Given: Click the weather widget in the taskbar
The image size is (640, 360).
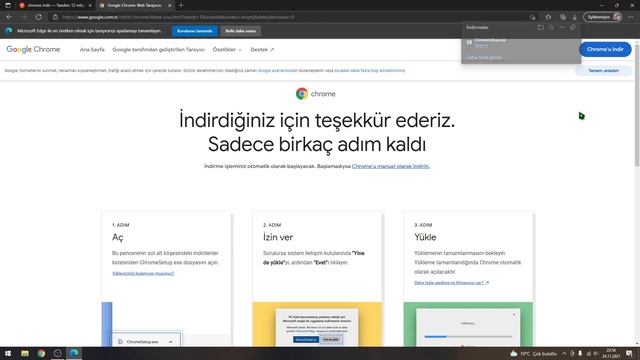Looking at the screenshot, I should pos(533,353).
